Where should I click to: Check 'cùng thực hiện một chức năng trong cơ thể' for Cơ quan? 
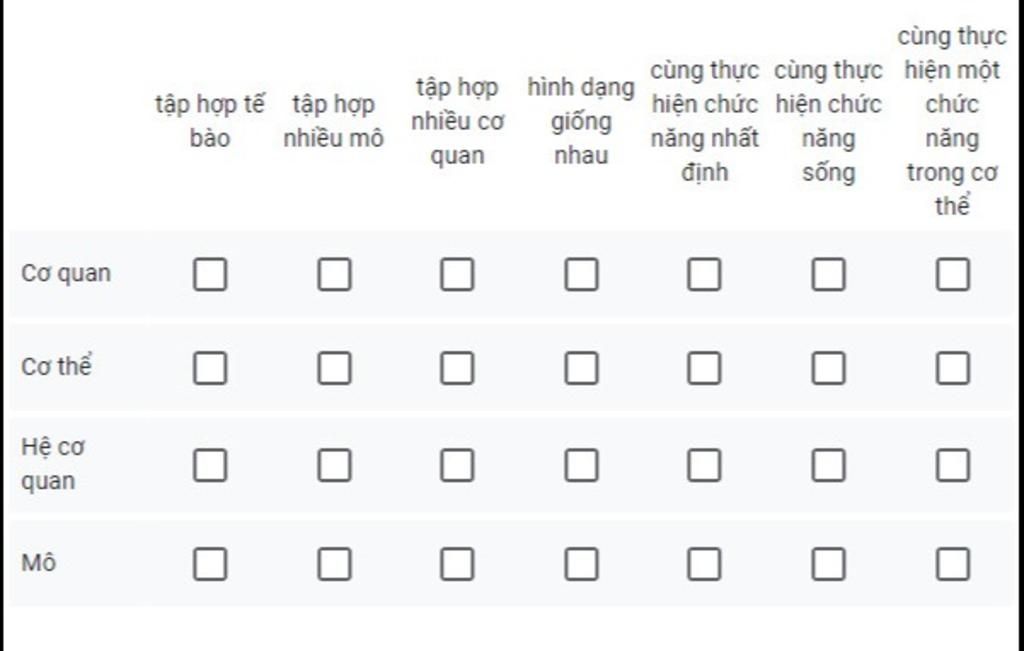point(952,274)
